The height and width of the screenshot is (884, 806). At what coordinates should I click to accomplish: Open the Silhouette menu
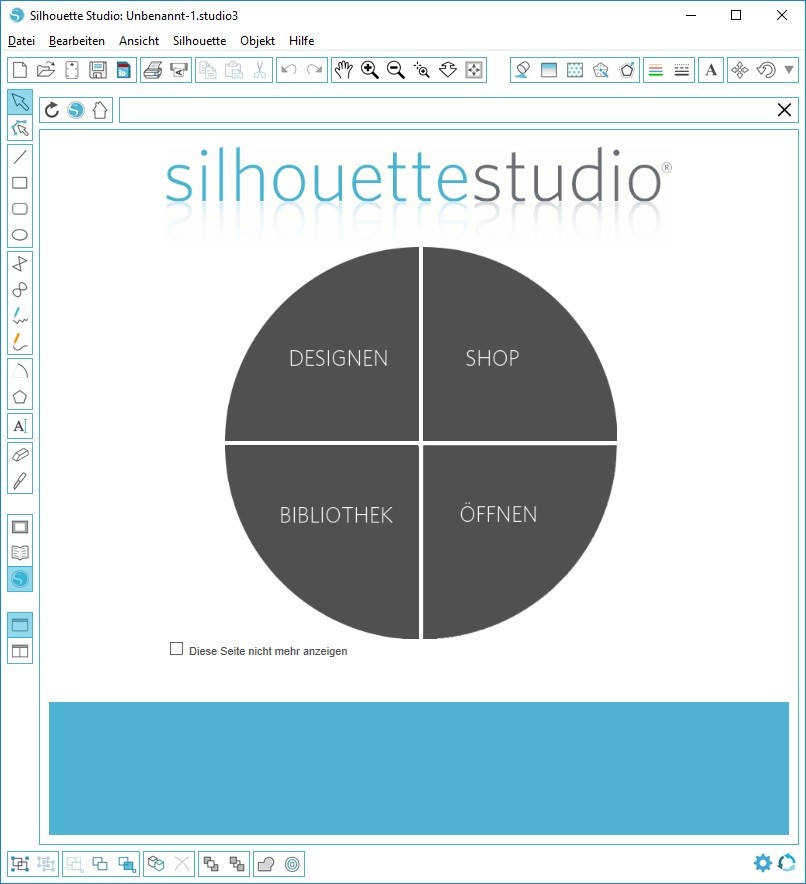pyautogui.click(x=200, y=41)
